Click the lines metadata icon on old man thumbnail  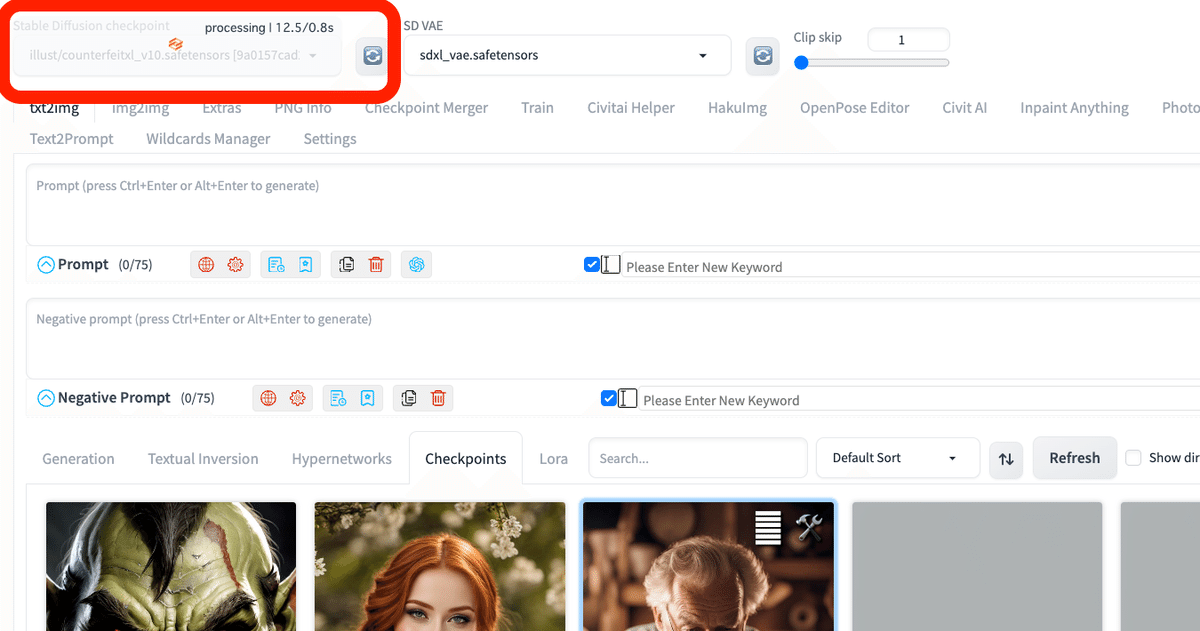pos(768,527)
